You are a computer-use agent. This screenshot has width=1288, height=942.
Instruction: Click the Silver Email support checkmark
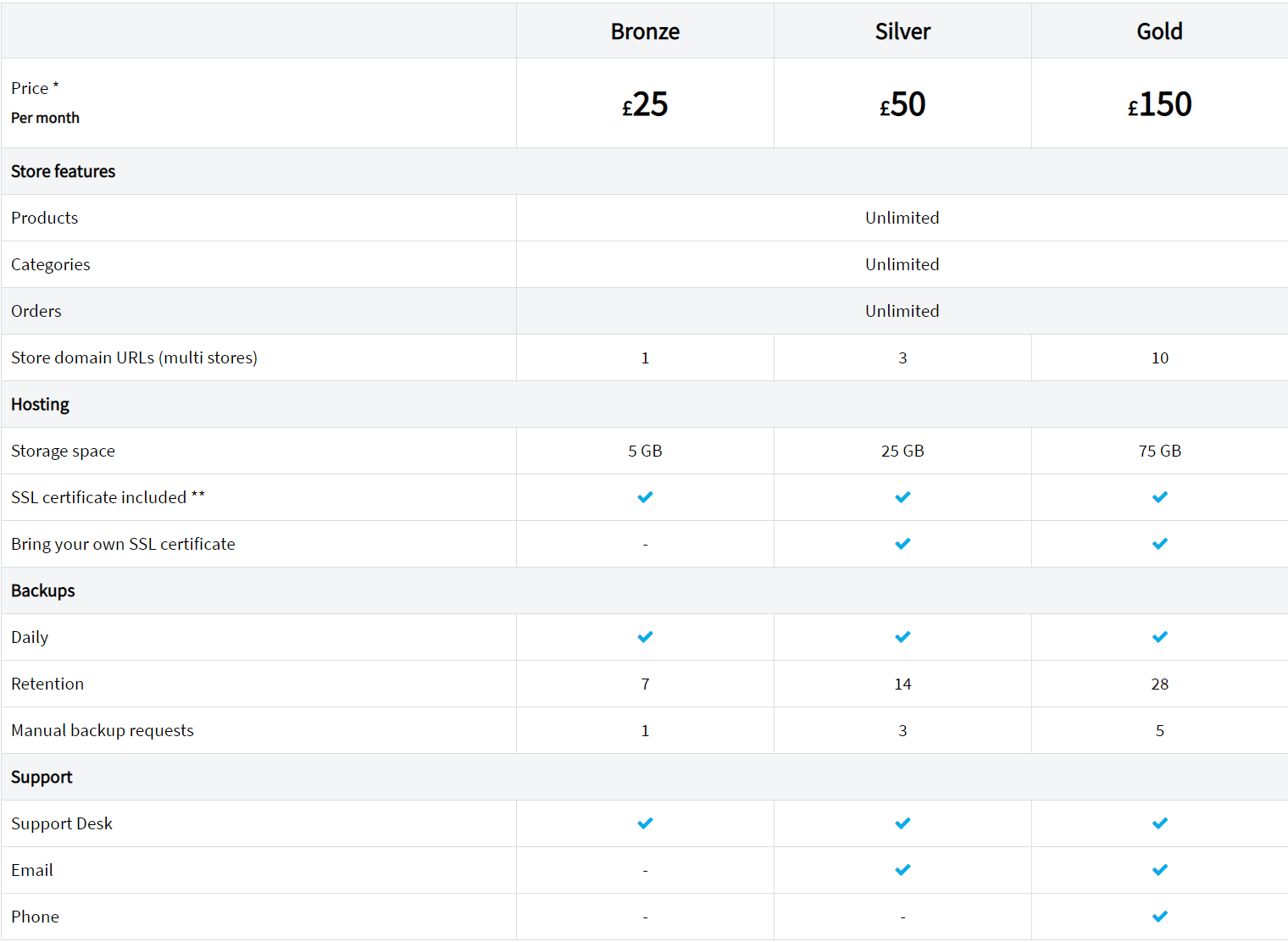tap(902, 870)
